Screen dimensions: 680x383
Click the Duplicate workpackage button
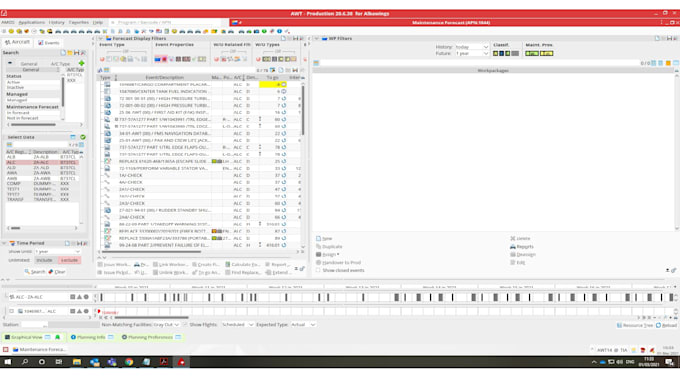[x=329, y=246]
